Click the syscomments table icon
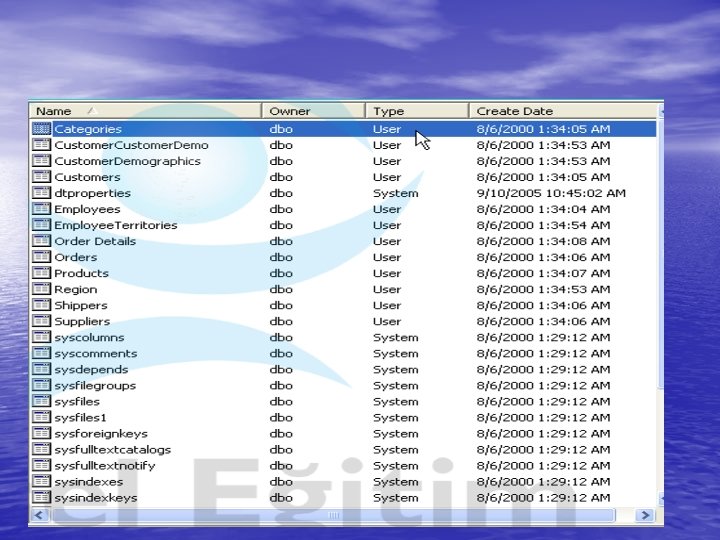 pos(41,354)
